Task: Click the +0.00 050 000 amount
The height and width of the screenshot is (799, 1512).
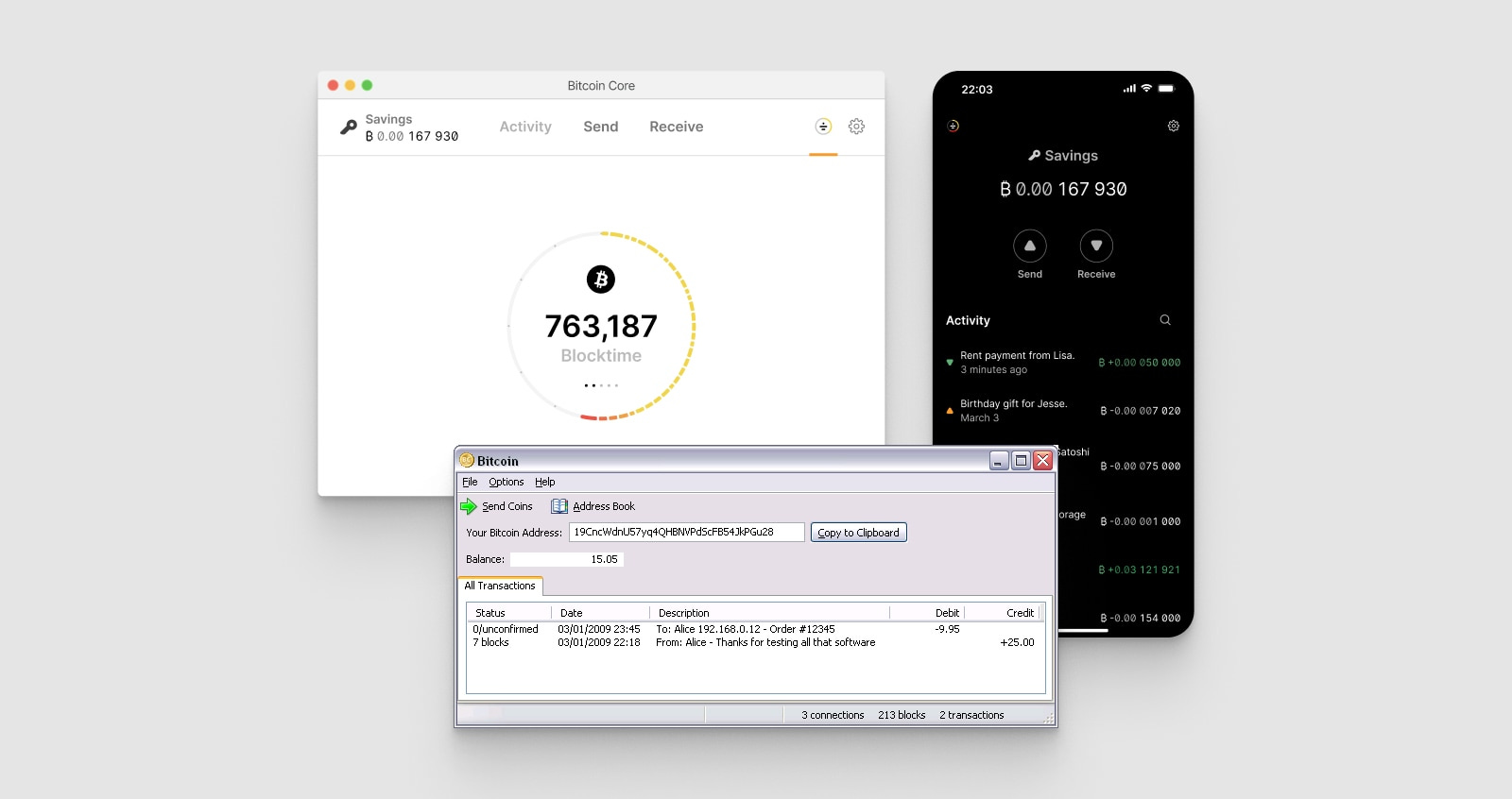Action: (x=1140, y=363)
